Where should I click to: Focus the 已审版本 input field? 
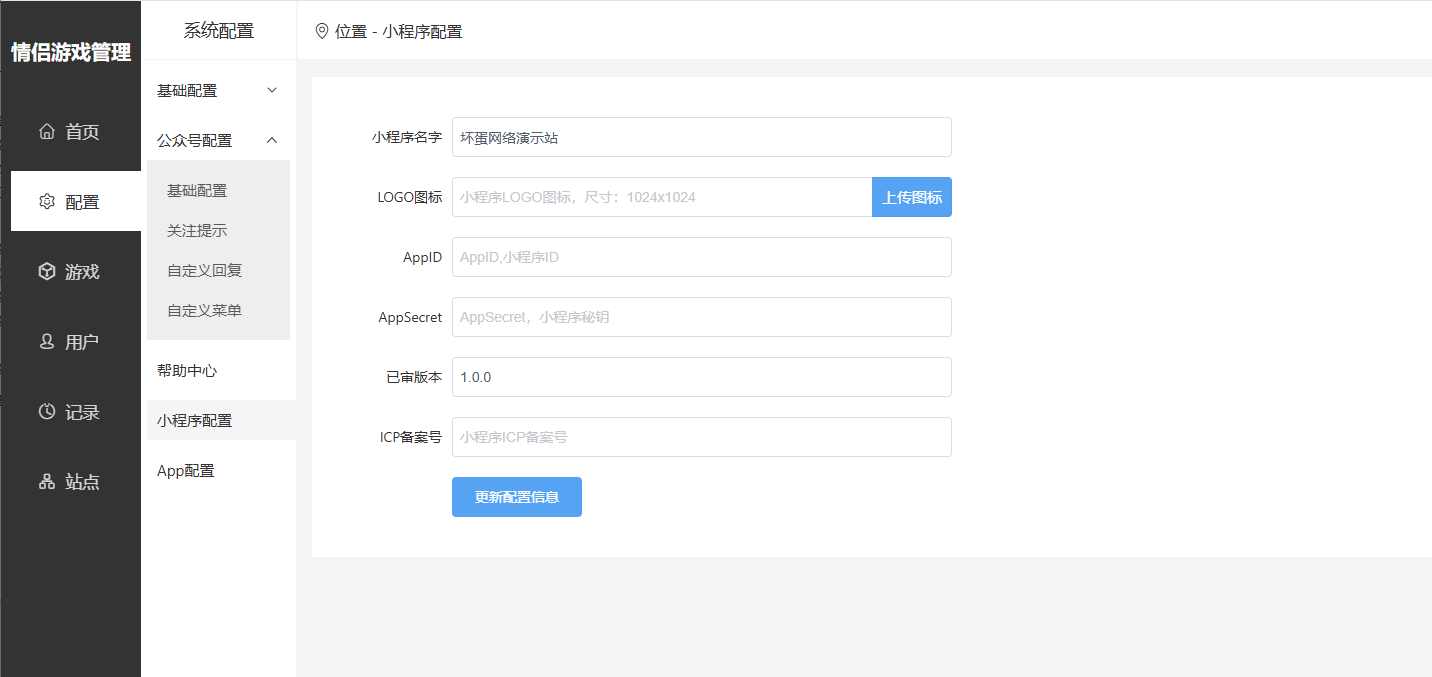point(702,377)
